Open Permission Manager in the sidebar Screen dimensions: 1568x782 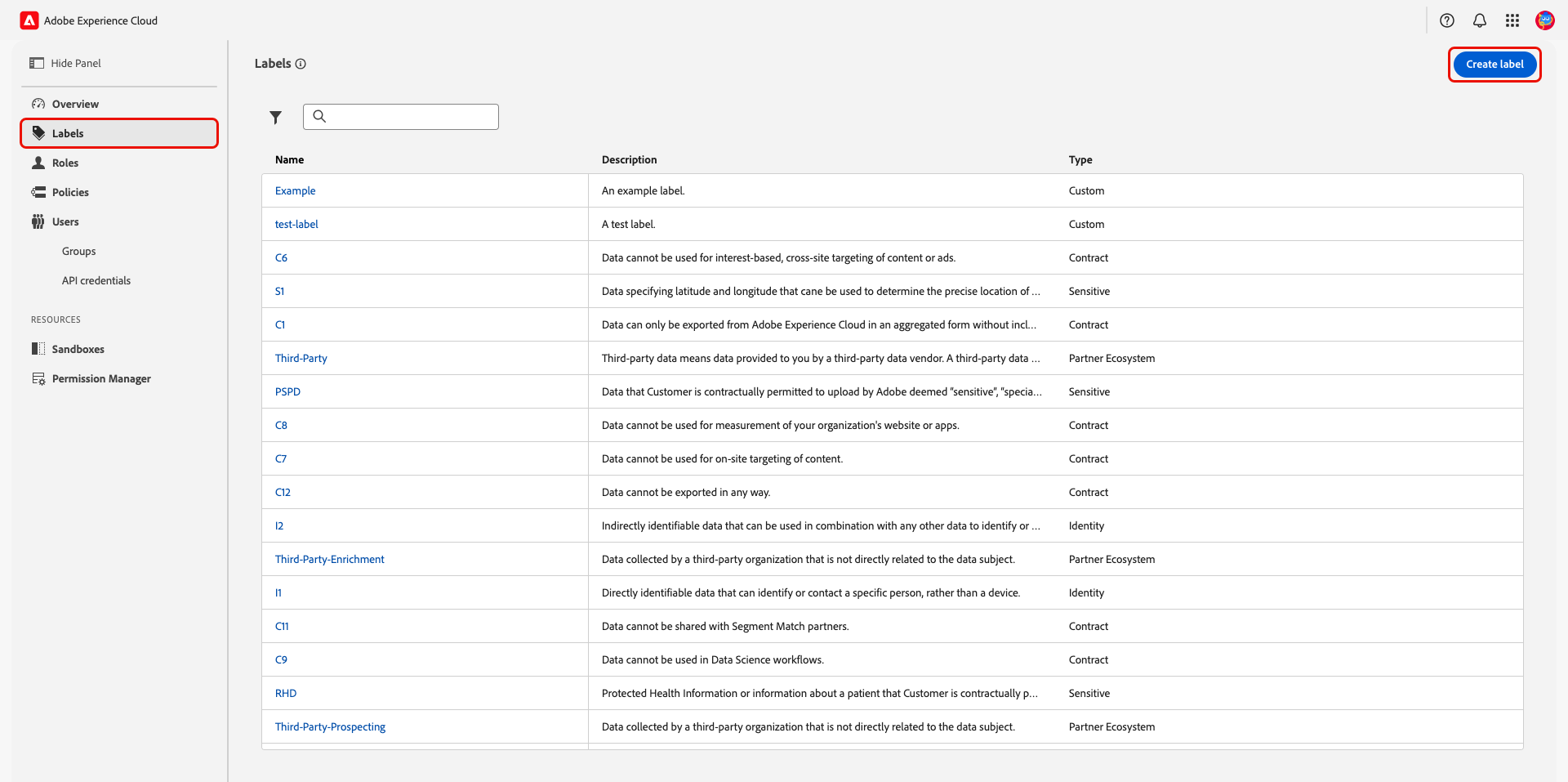click(x=101, y=378)
